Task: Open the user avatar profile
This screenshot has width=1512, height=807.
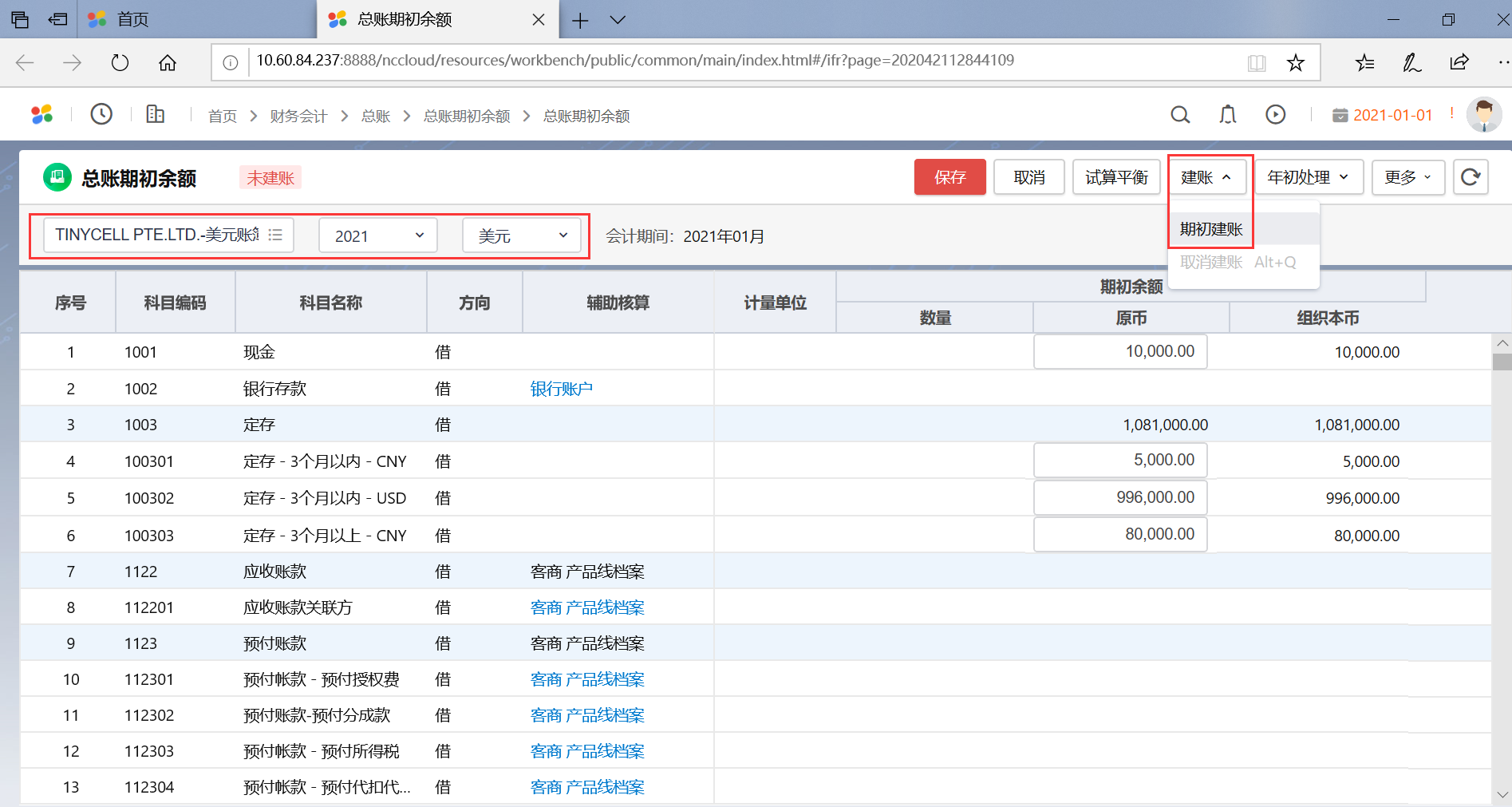Action: pyautogui.click(x=1484, y=115)
